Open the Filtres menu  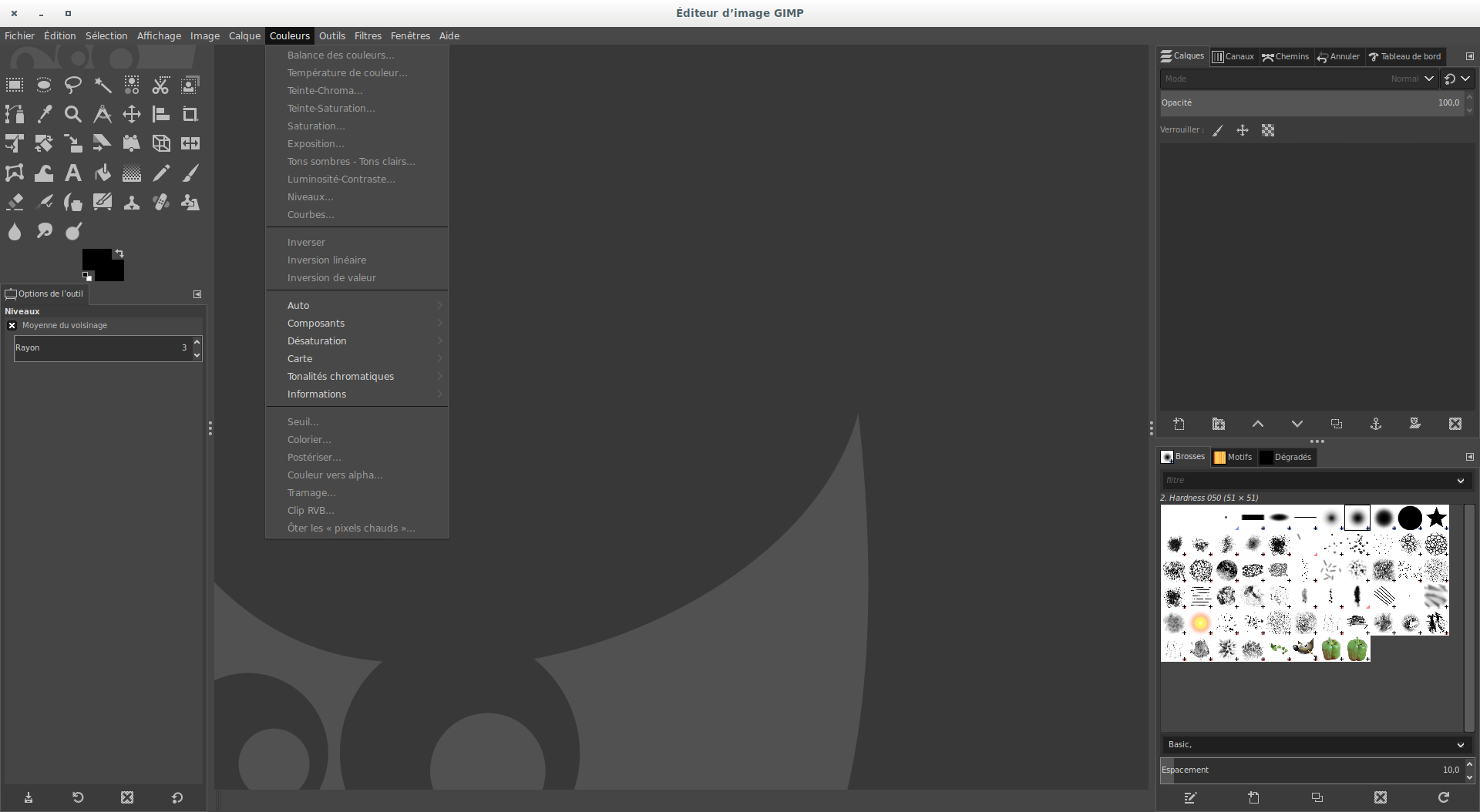tap(368, 35)
